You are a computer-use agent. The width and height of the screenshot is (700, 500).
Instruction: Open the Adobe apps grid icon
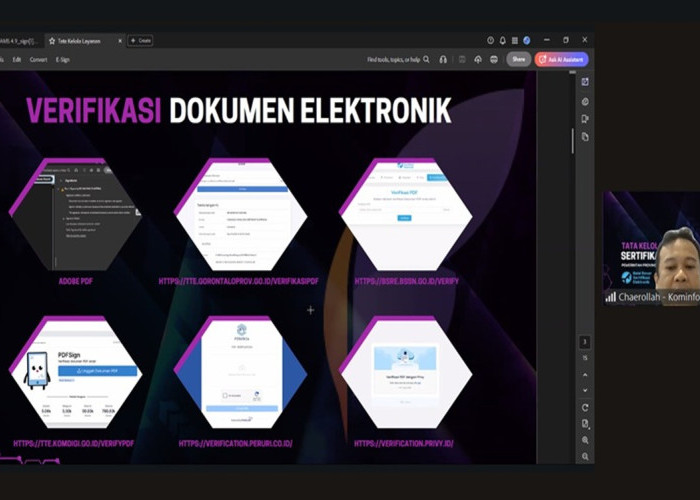(x=515, y=41)
